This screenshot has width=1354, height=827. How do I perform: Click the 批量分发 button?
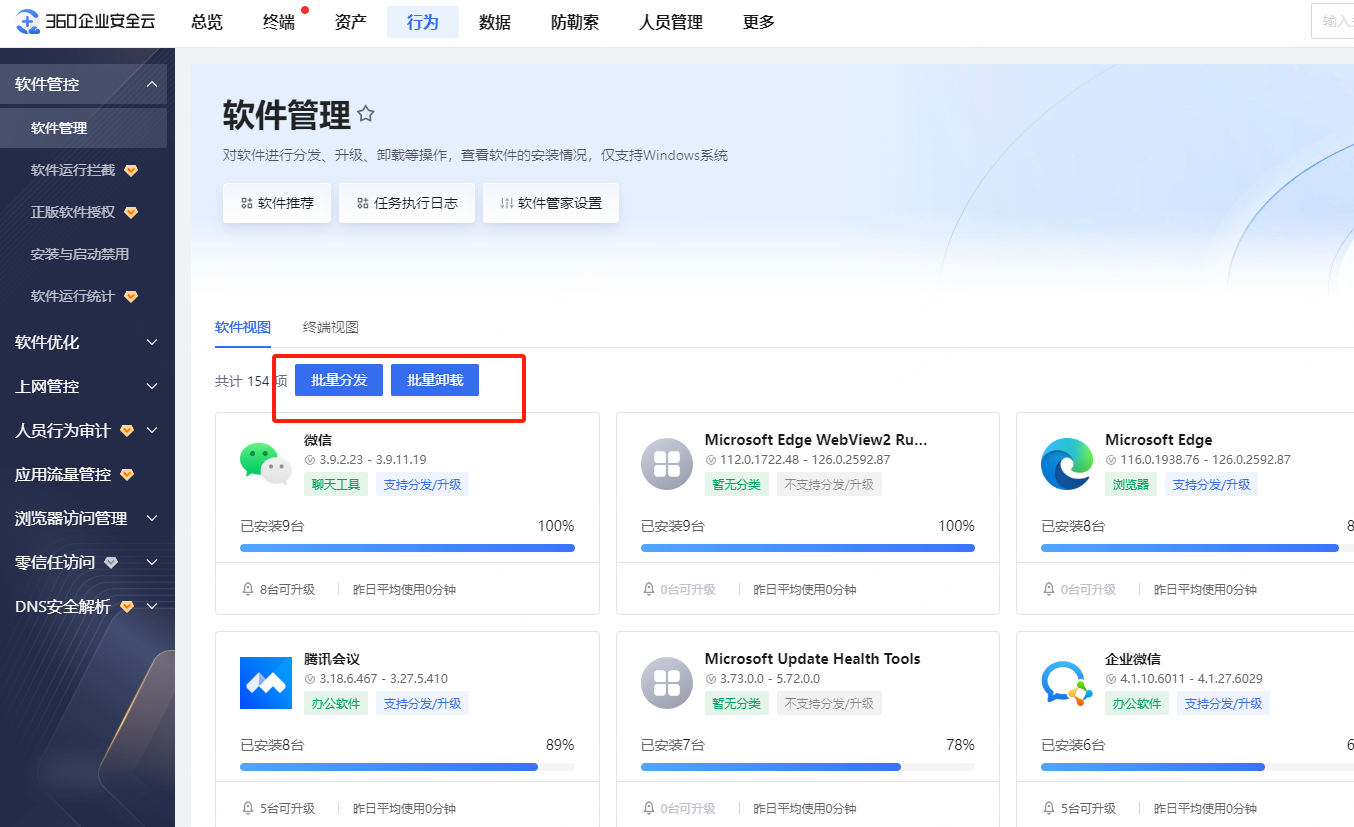pos(339,380)
